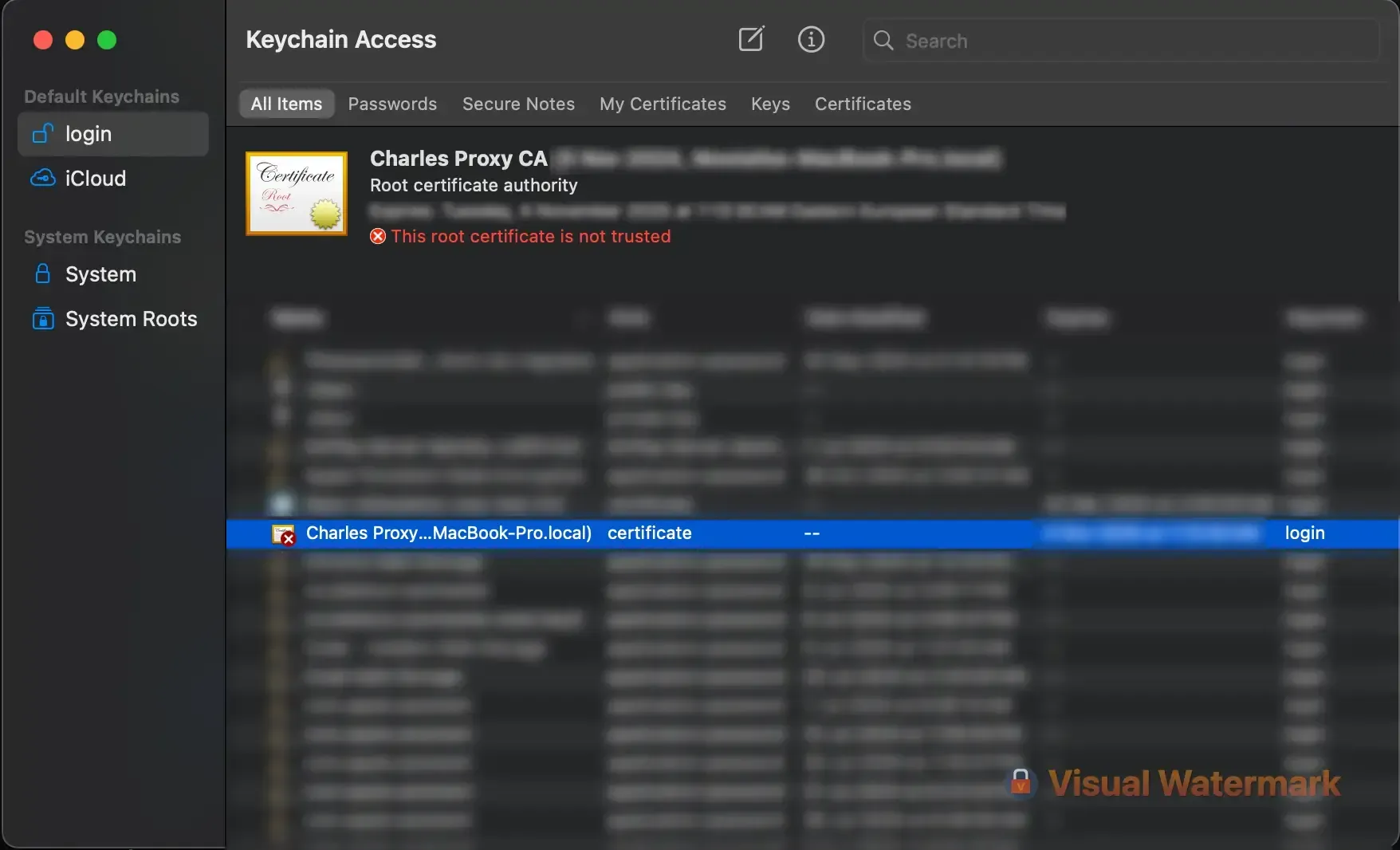Select the System keychain under System Keychains
Screen dimensions: 1400x850
(100, 273)
